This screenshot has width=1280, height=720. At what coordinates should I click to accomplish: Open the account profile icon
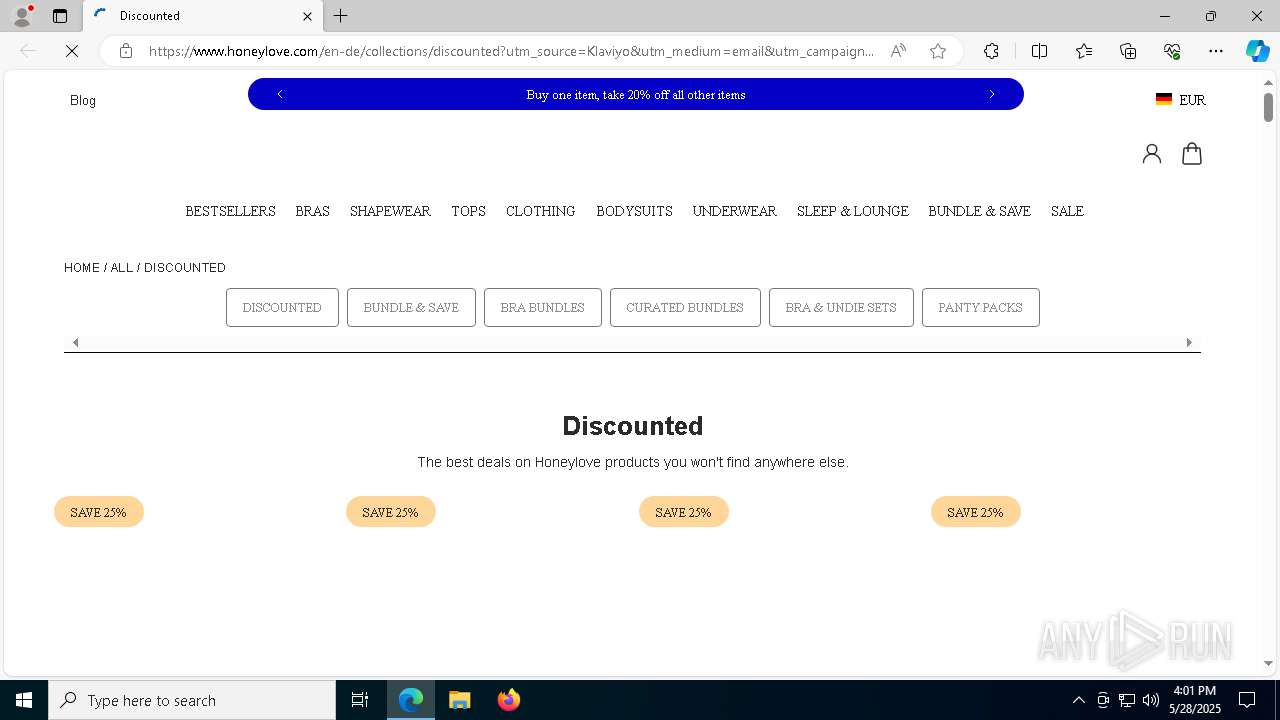click(1152, 153)
